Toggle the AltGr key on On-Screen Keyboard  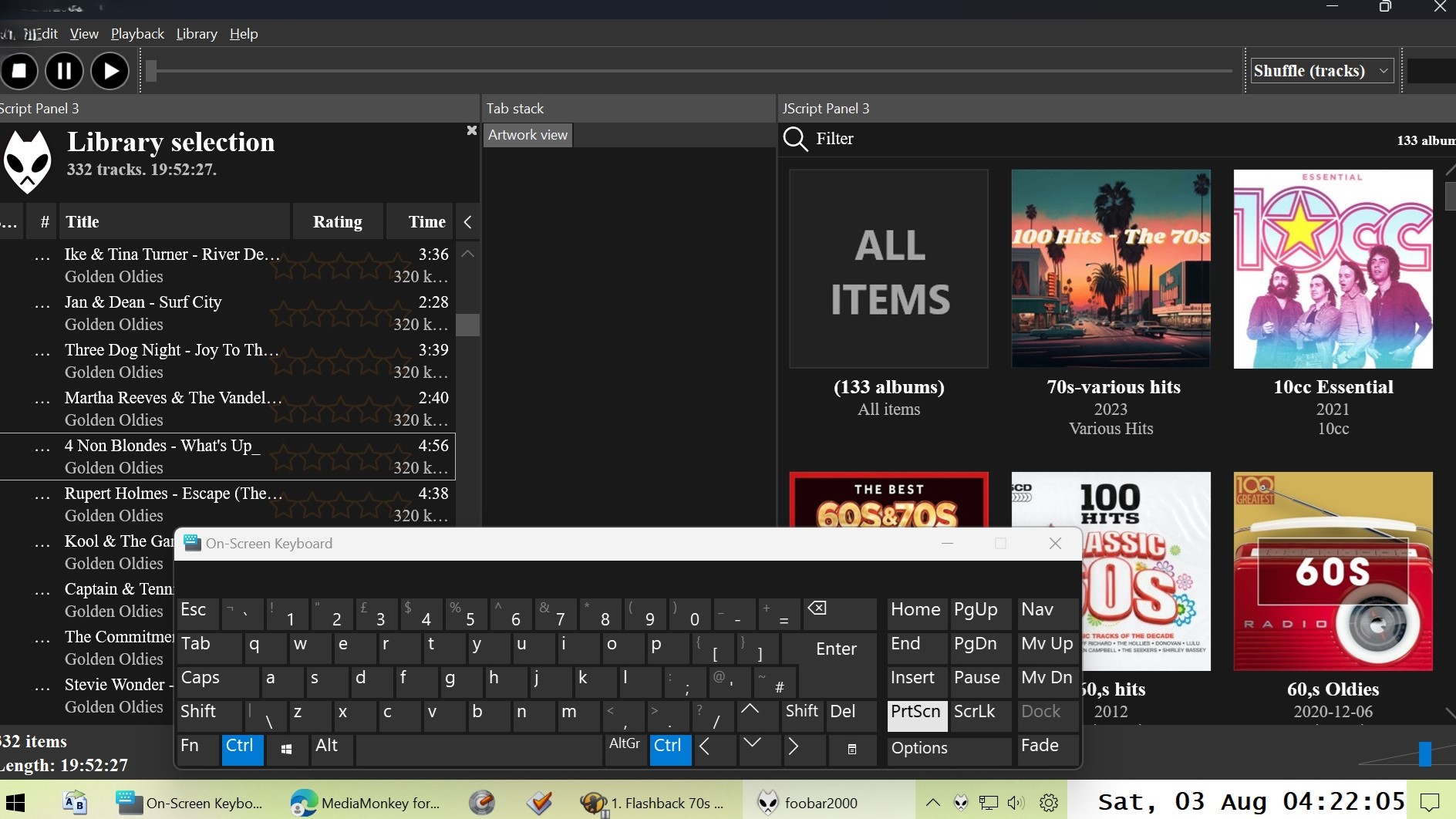(x=625, y=750)
